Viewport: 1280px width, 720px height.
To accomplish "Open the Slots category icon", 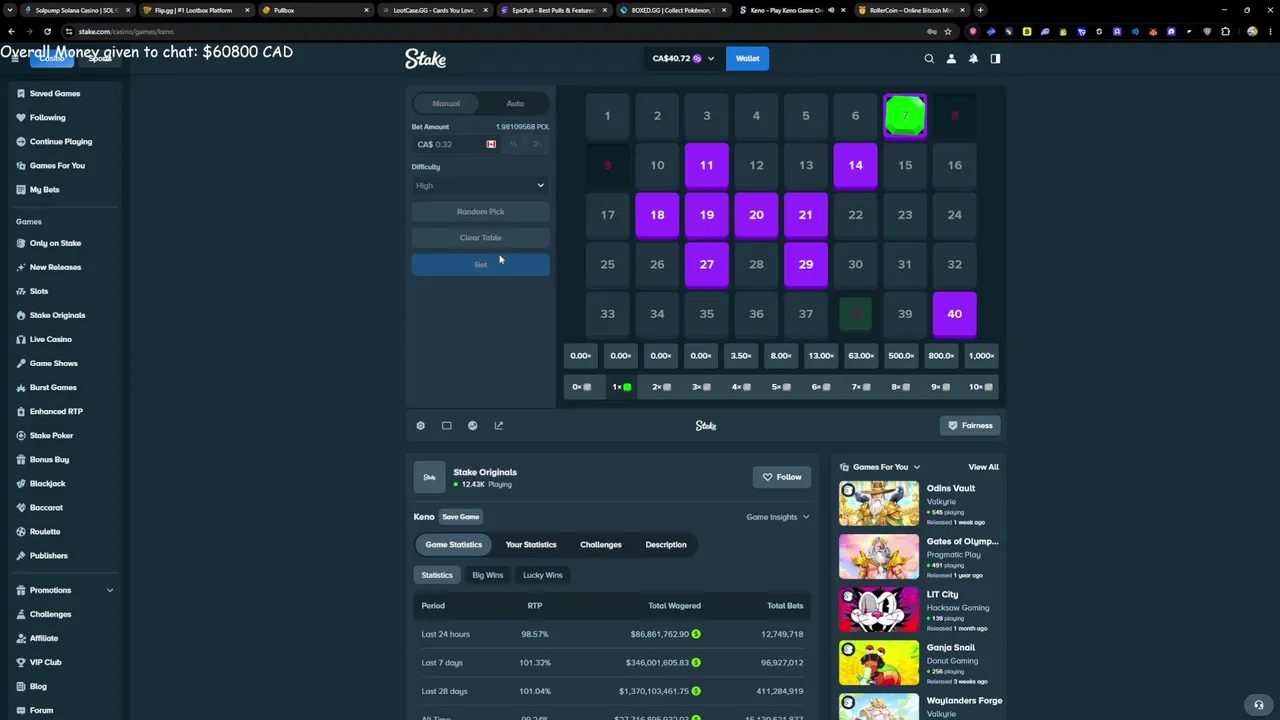I will tap(20, 291).
